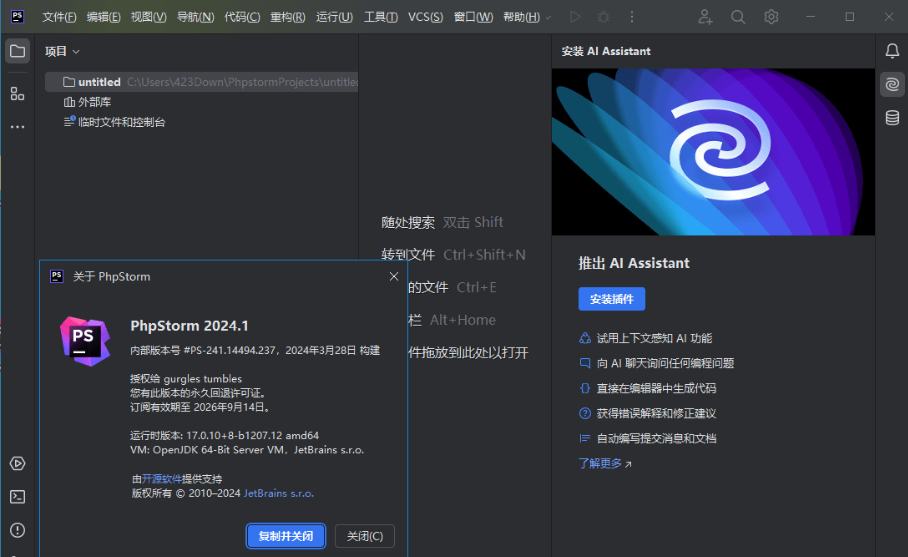Viewport: 908px width, 557px height.
Task: Open the 重构(R) menu
Action: pos(288,17)
